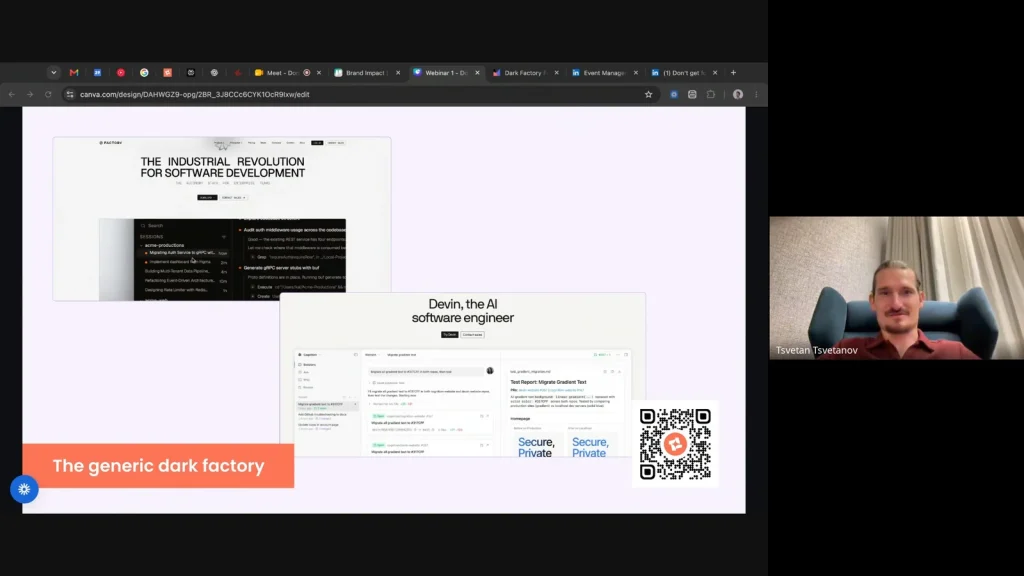This screenshot has width=1024, height=576.
Task: Close the Webinar 1 tab
Action: [477, 72]
